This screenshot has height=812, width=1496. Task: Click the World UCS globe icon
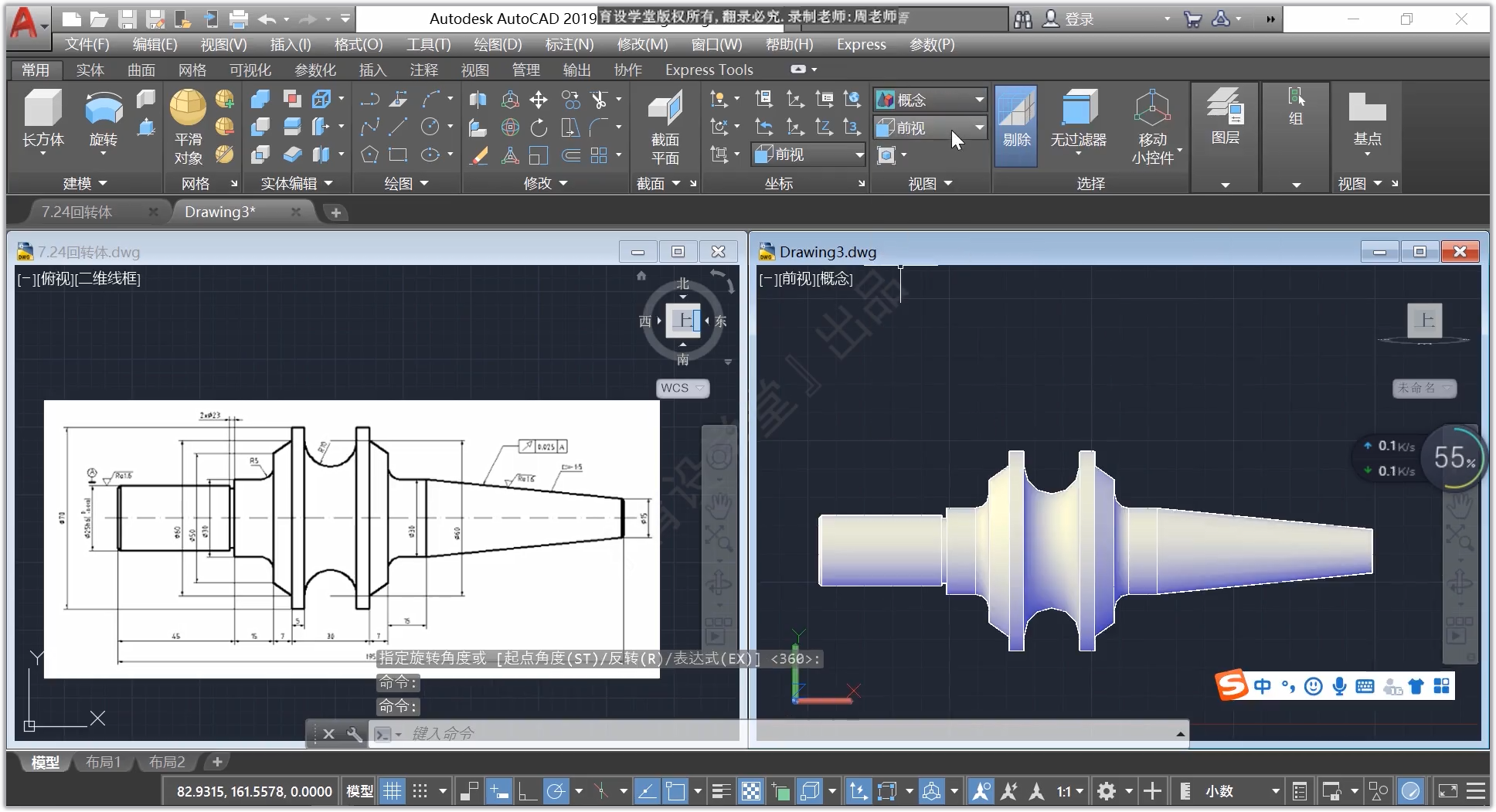point(852,100)
